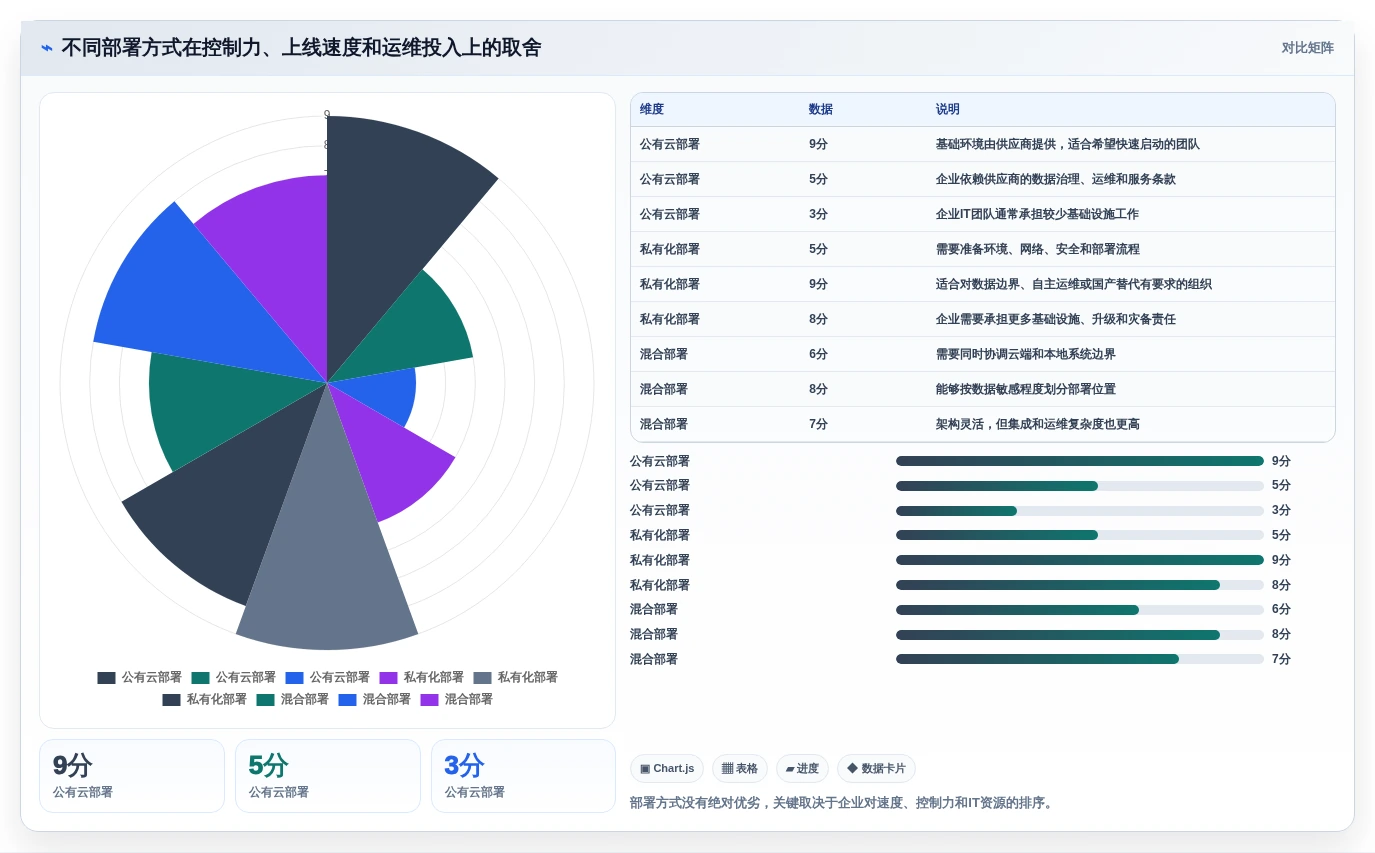Select text 基础环境由供应商提供，适合希望快速启动的团队
The width and height of the screenshot is (1375, 853).
tap(1068, 144)
